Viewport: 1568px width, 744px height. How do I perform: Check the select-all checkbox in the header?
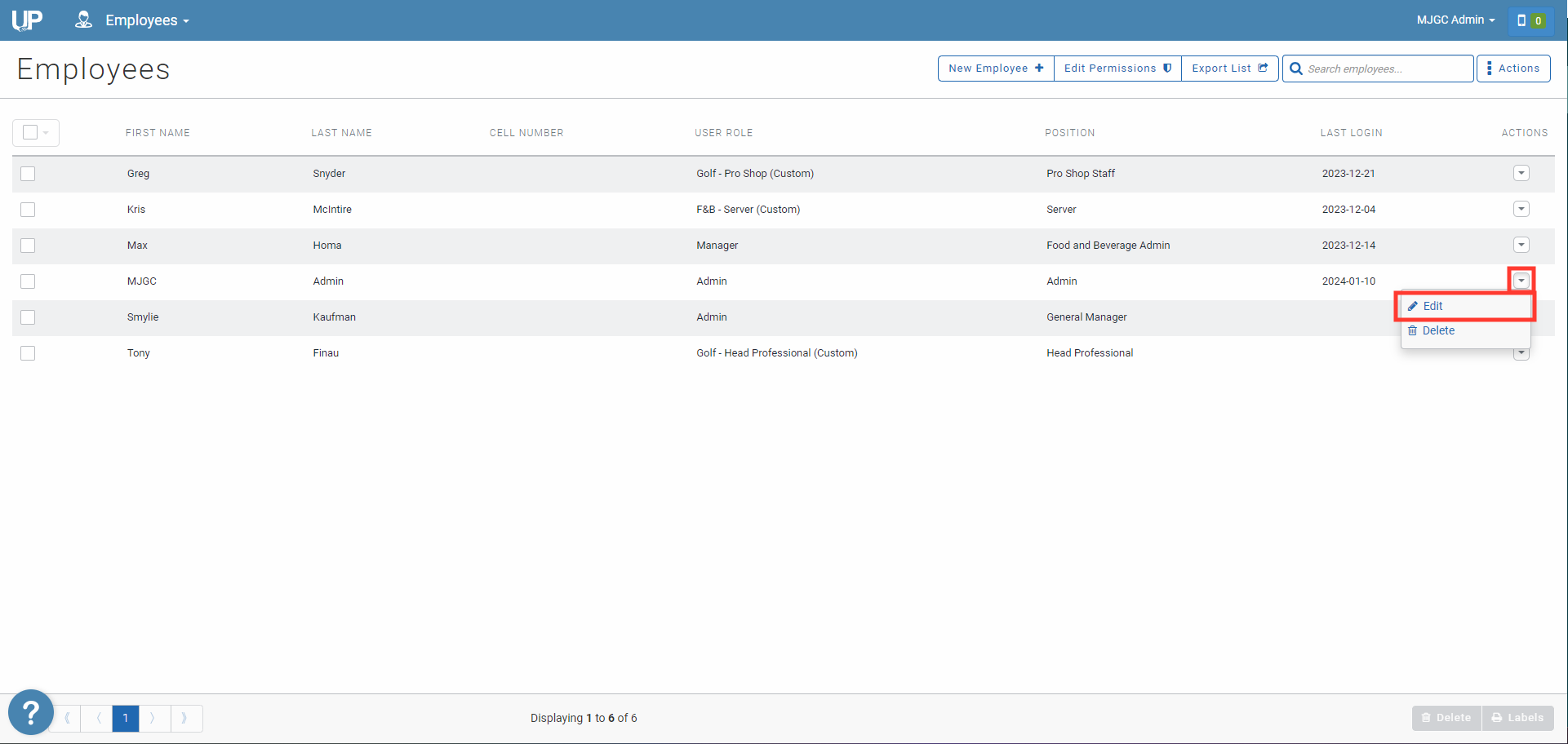[x=29, y=132]
